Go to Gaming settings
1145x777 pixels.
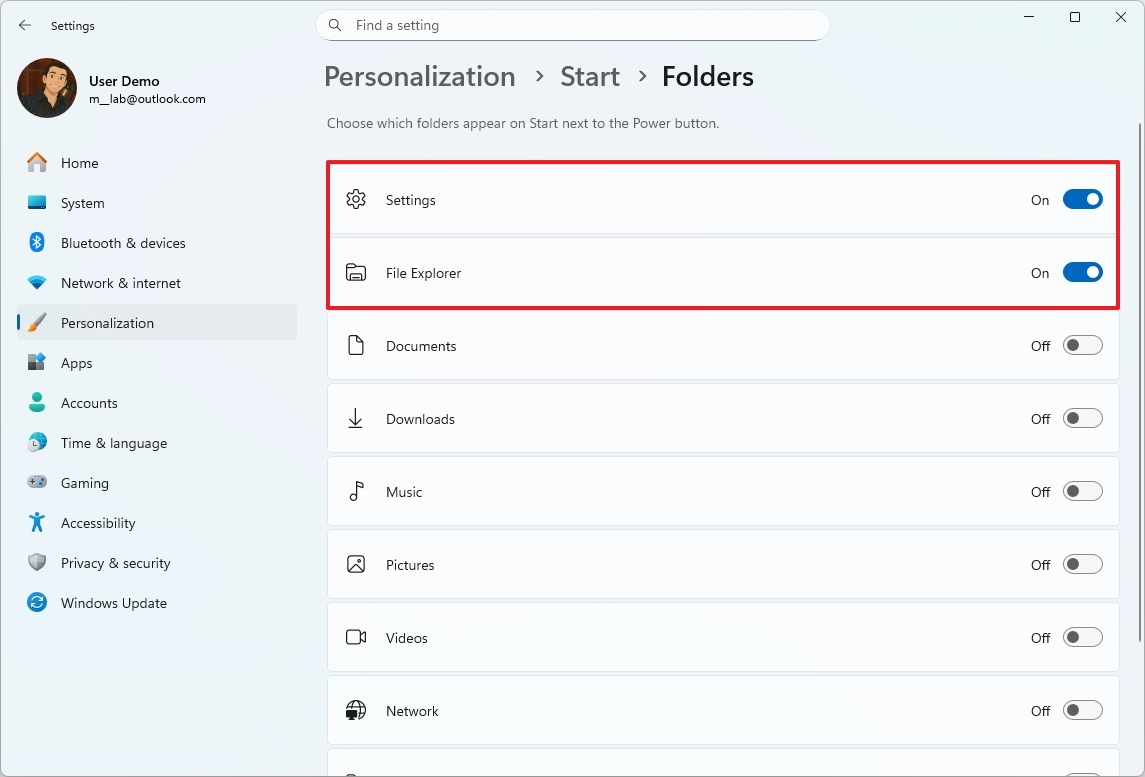click(84, 483)
